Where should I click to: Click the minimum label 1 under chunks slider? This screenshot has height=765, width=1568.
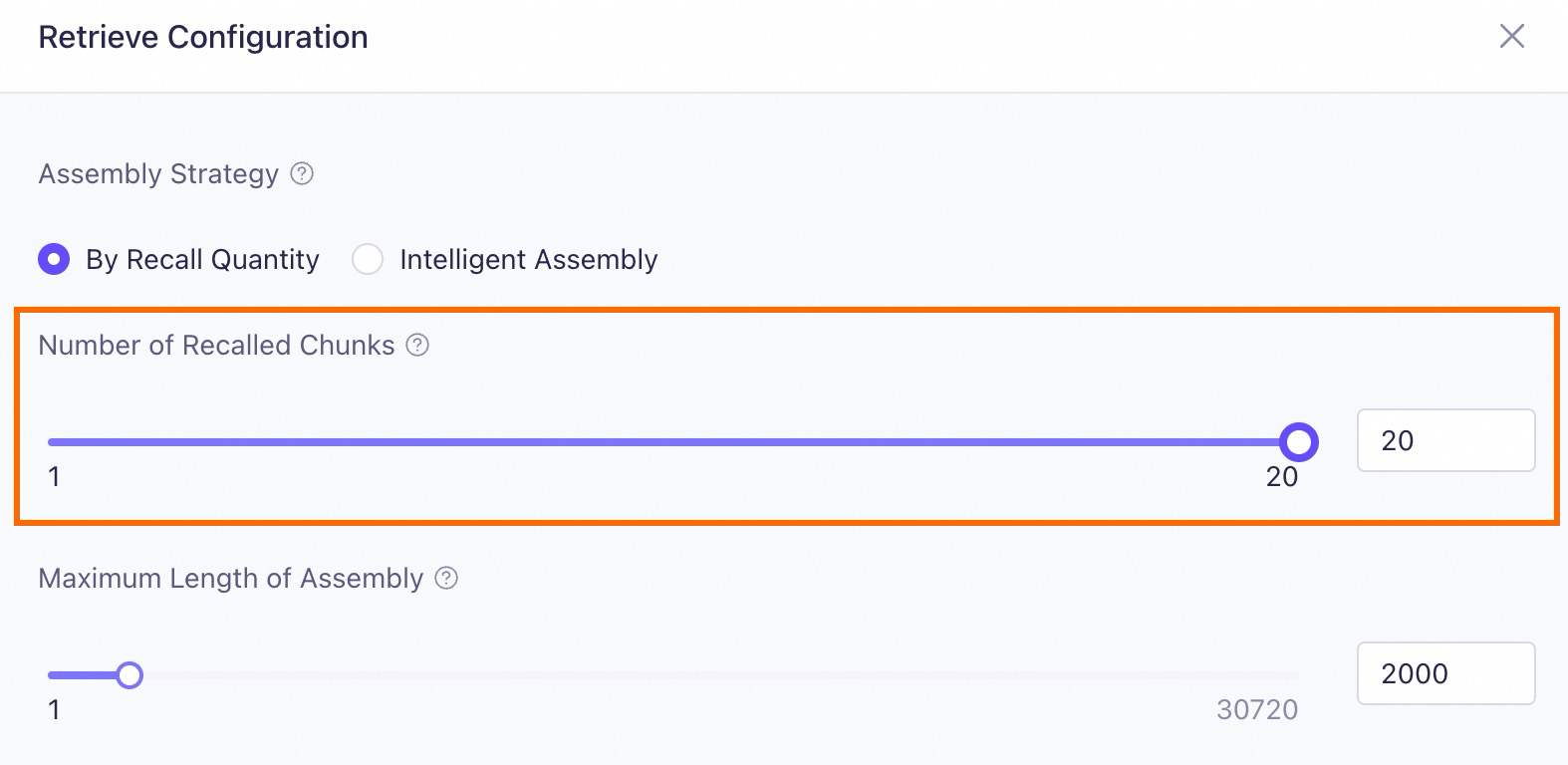[54, 476]
